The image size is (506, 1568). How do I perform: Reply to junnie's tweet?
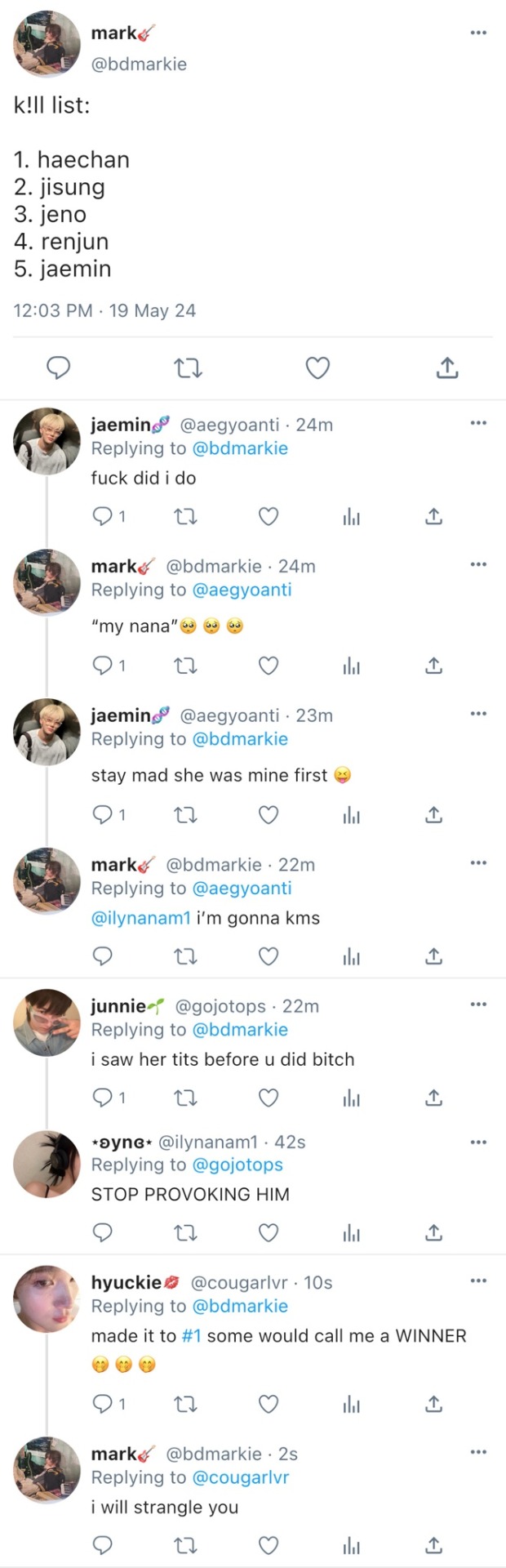click(x=102, y=1098)
